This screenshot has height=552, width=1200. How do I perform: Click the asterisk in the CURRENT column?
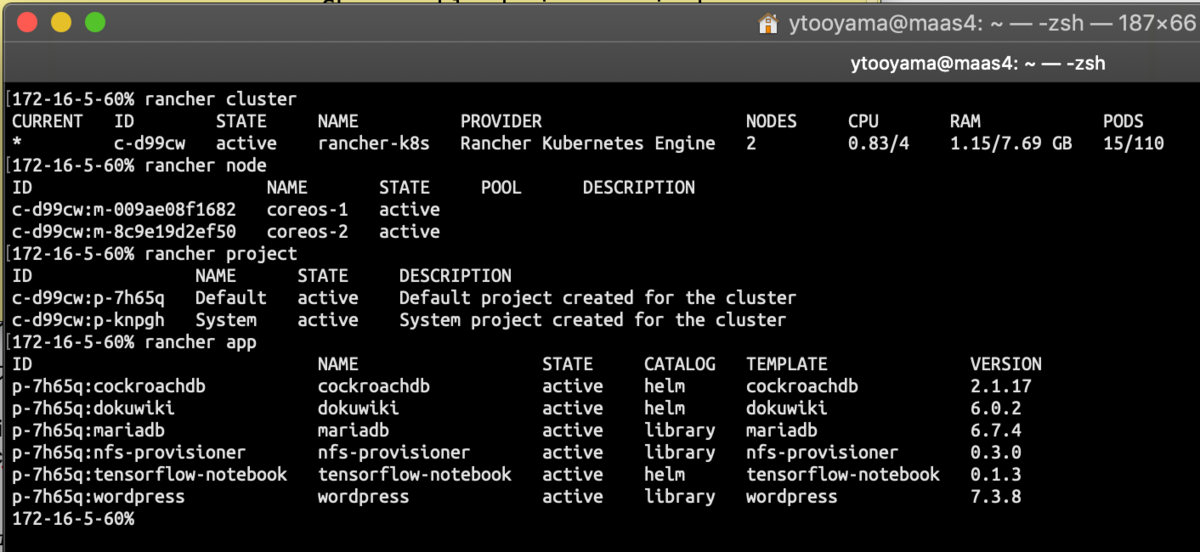(17, 143)
